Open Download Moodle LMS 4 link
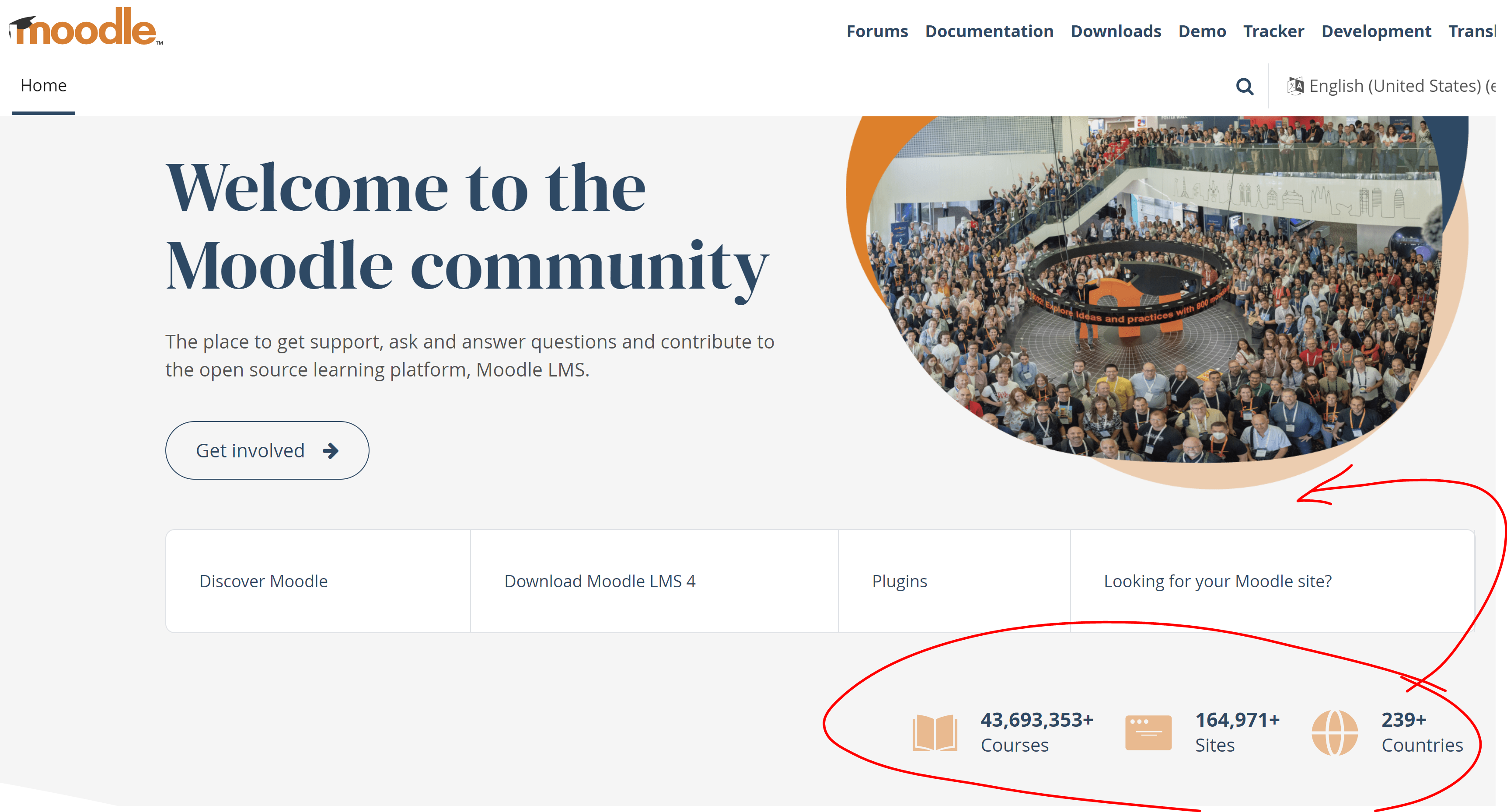The height and width of the screenshot is (812, 1507). (600, 581)
